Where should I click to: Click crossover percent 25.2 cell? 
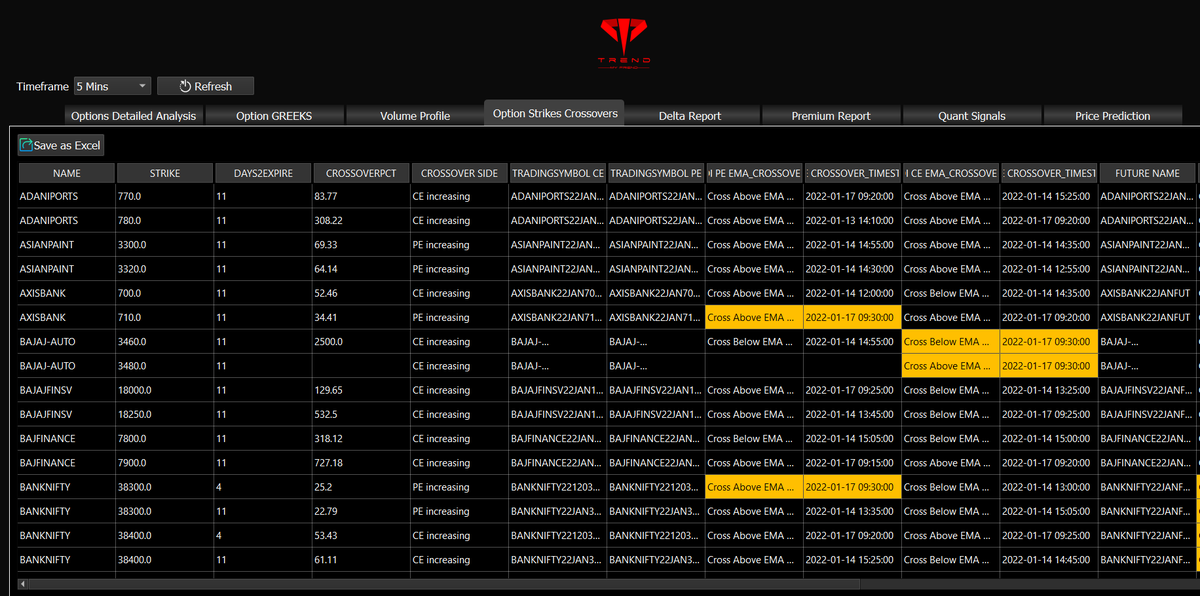[361, 487]
